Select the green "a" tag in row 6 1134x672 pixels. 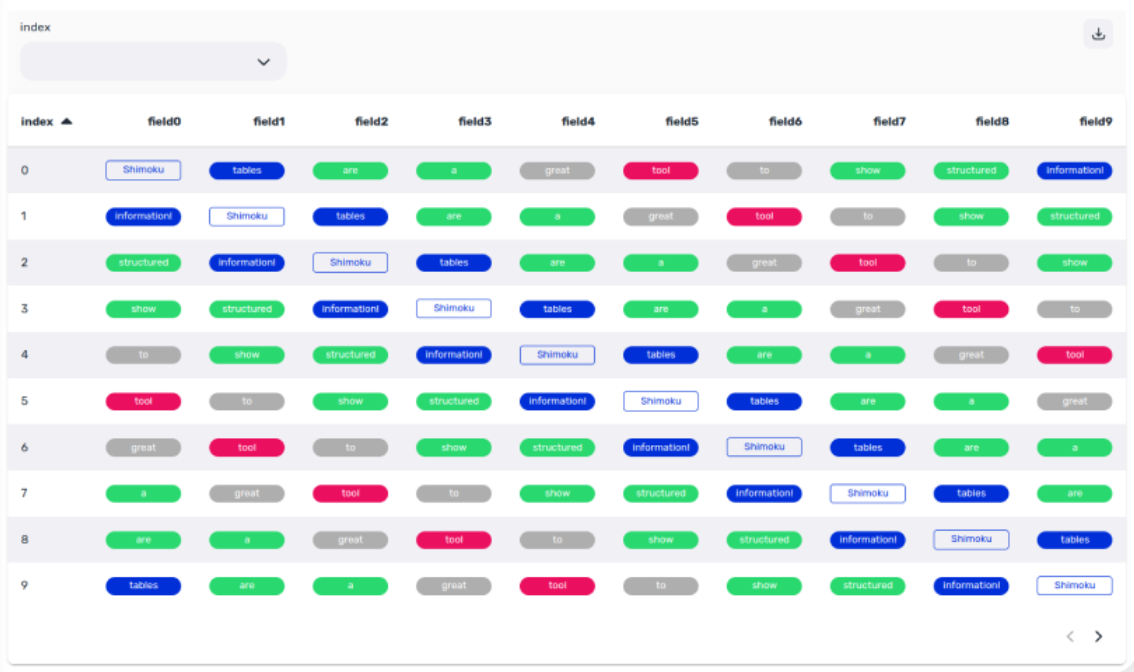click(1075, 448)
